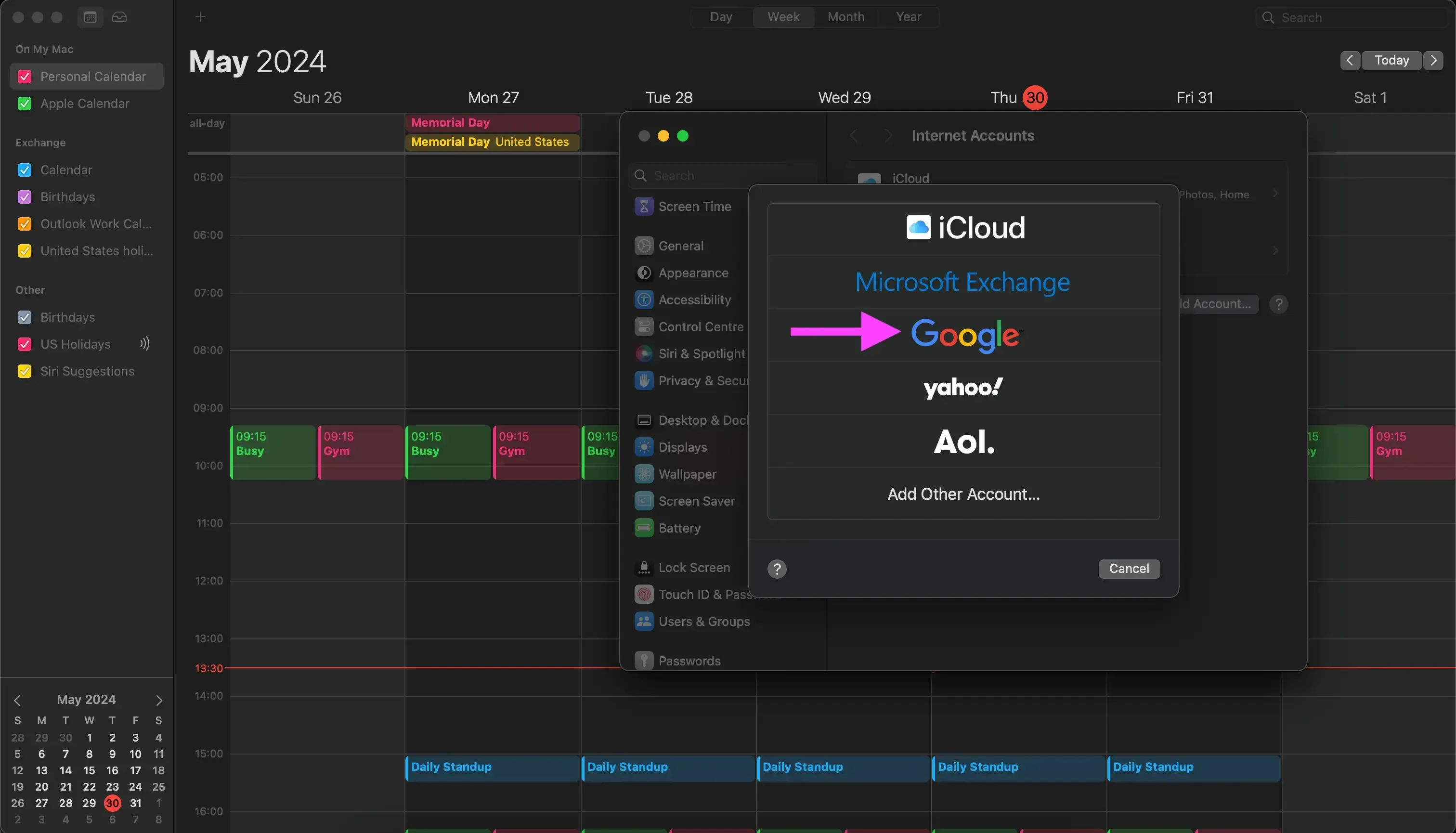This screenshot has height=833, width=1456.
Task: Open Siri & Spotlight settings
Action: click(702, 353)
